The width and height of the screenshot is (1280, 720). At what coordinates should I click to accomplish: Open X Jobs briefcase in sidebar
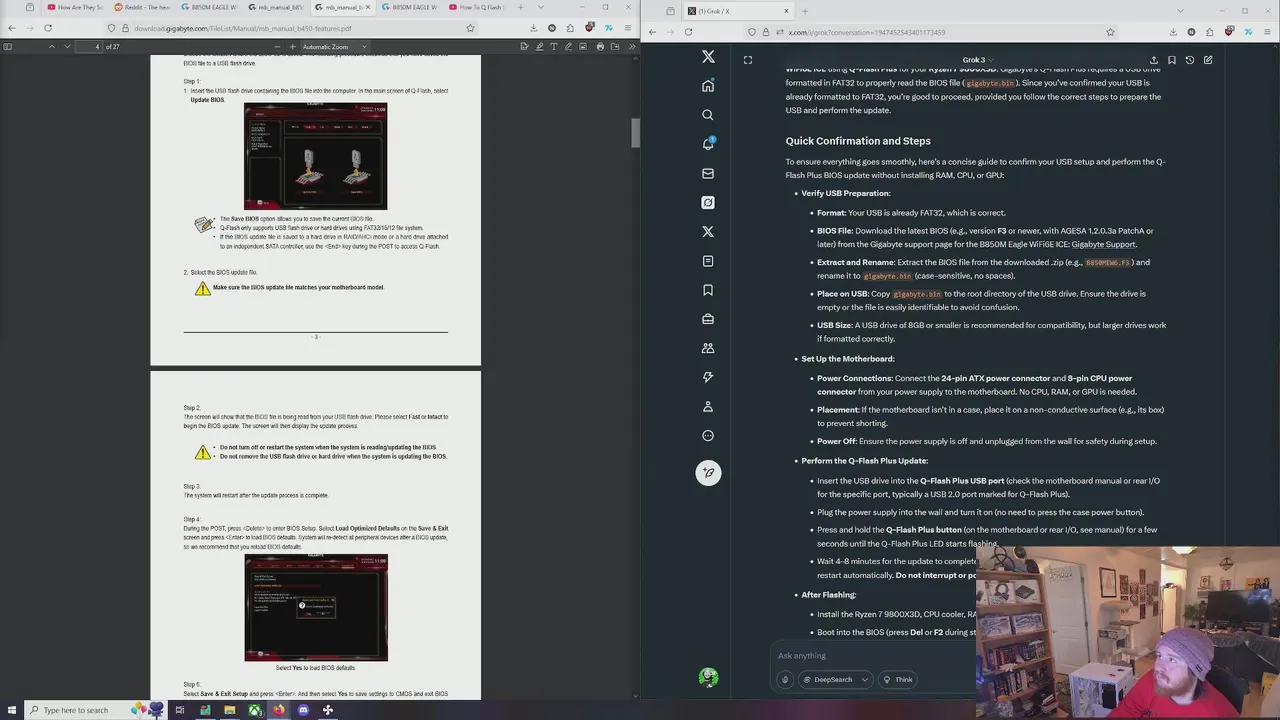pyautogui.click(x=708, y=319)
